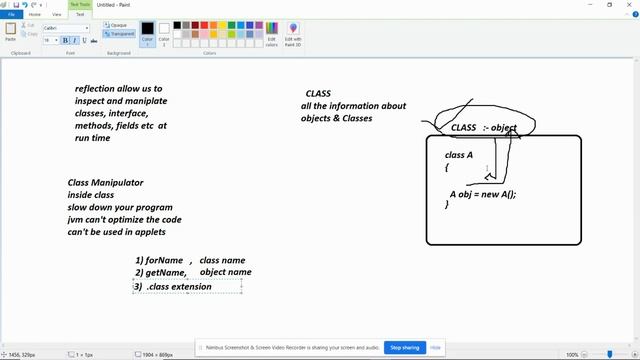Click the vertical scrollbar on the canvas

636,200
